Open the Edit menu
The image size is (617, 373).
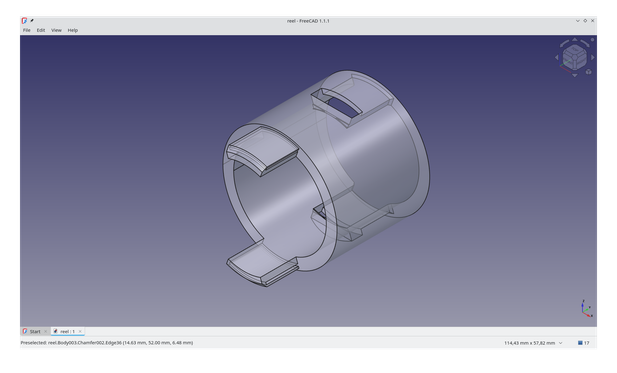41,30
